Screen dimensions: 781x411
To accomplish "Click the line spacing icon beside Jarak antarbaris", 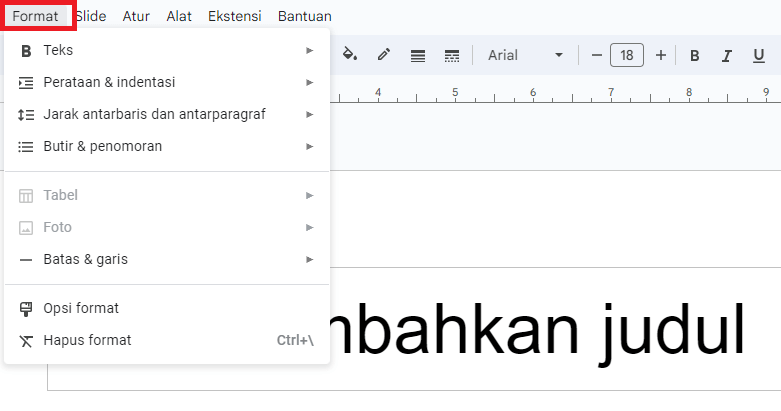I will point(26,115).
